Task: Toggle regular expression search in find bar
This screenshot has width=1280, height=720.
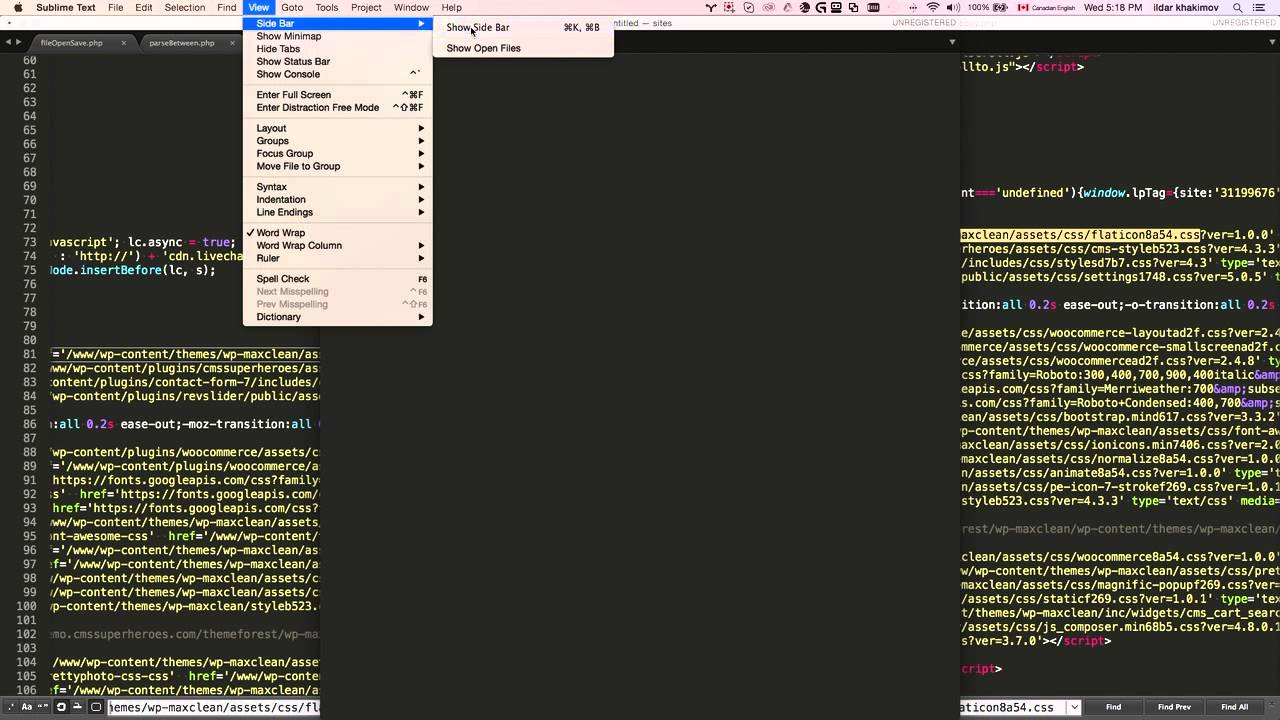Action: pos(11,707)
